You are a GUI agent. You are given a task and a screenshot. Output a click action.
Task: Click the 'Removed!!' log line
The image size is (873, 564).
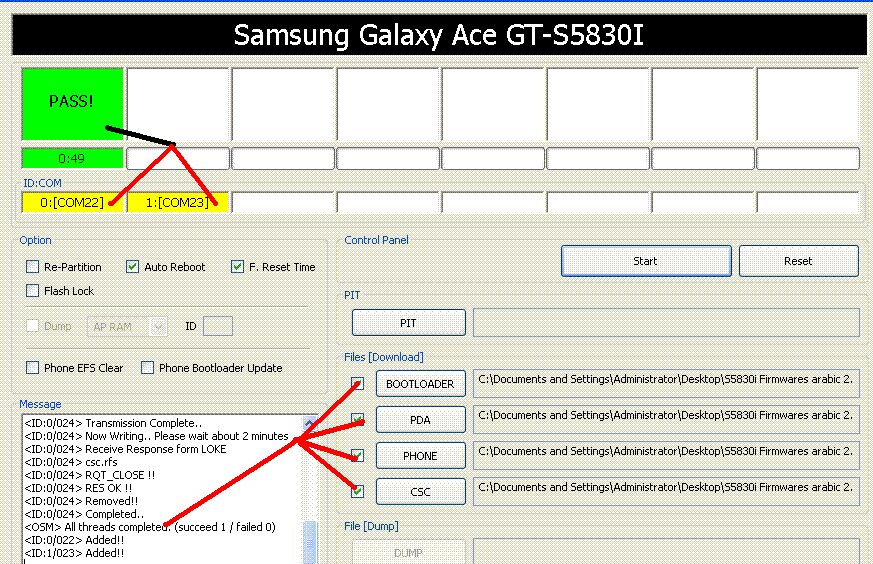[81, 501]
